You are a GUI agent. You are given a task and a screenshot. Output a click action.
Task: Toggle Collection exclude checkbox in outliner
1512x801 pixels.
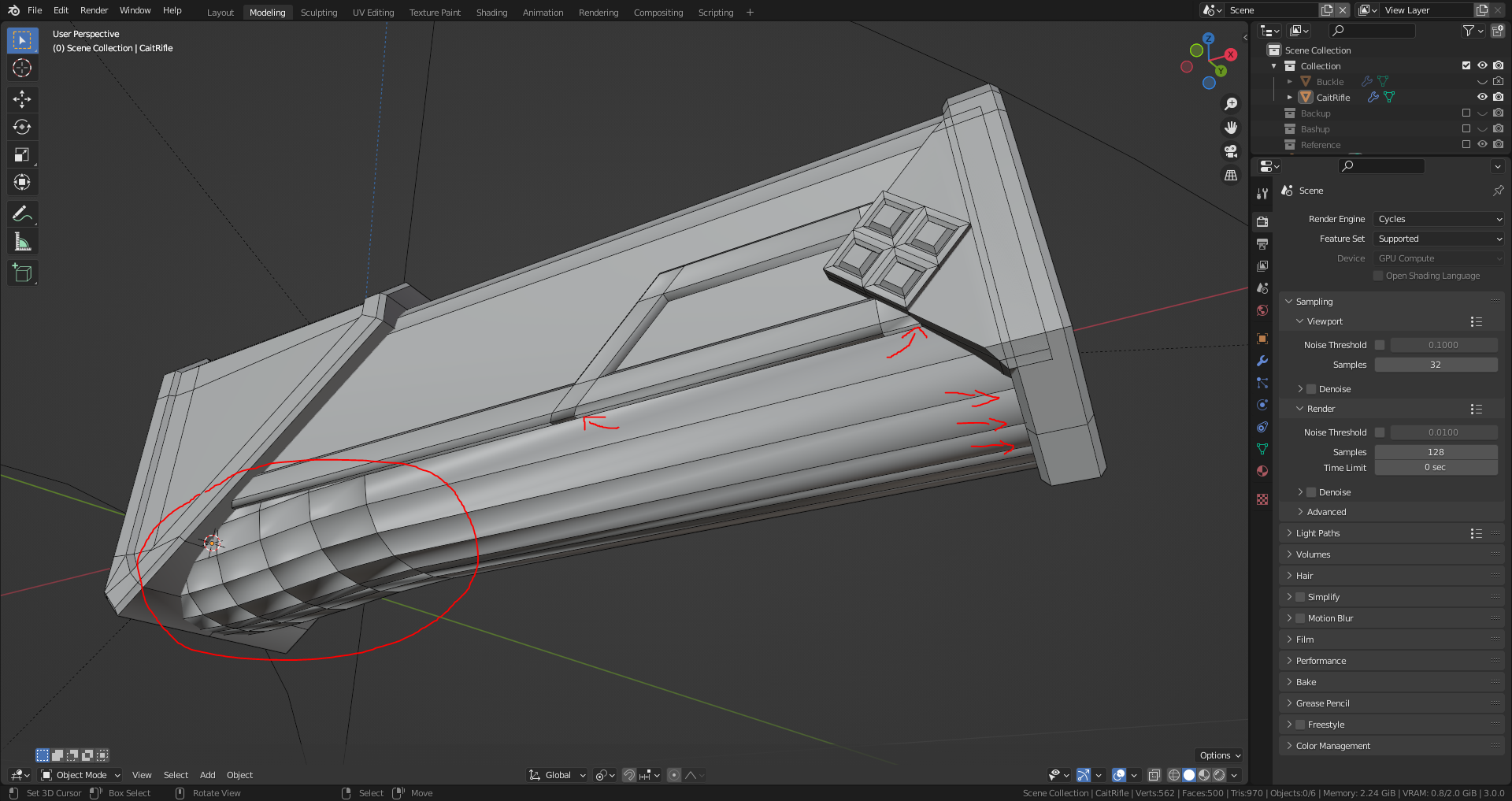click(1466, 65)
